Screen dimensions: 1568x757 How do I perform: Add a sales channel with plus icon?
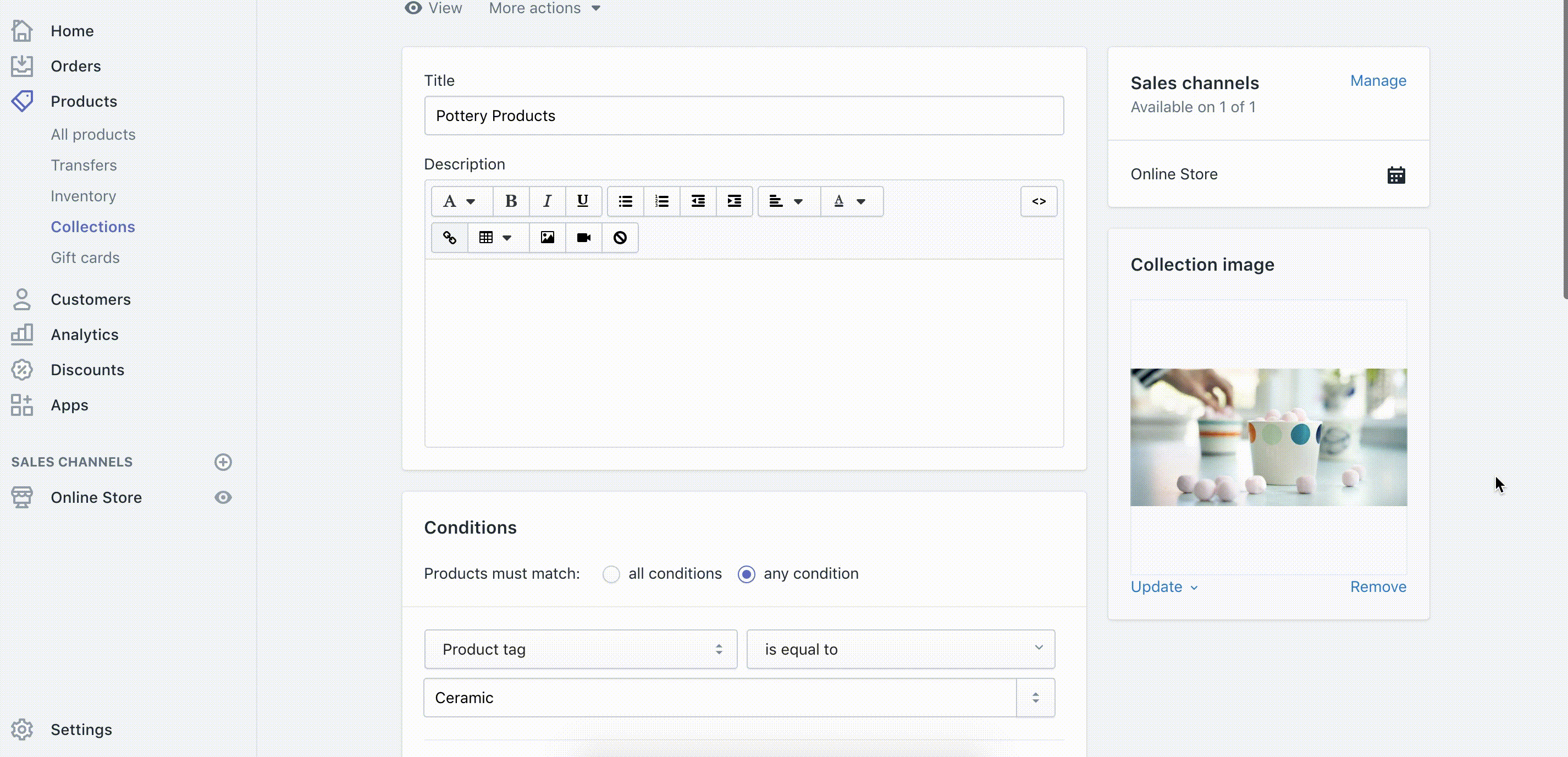click(223, 462)
